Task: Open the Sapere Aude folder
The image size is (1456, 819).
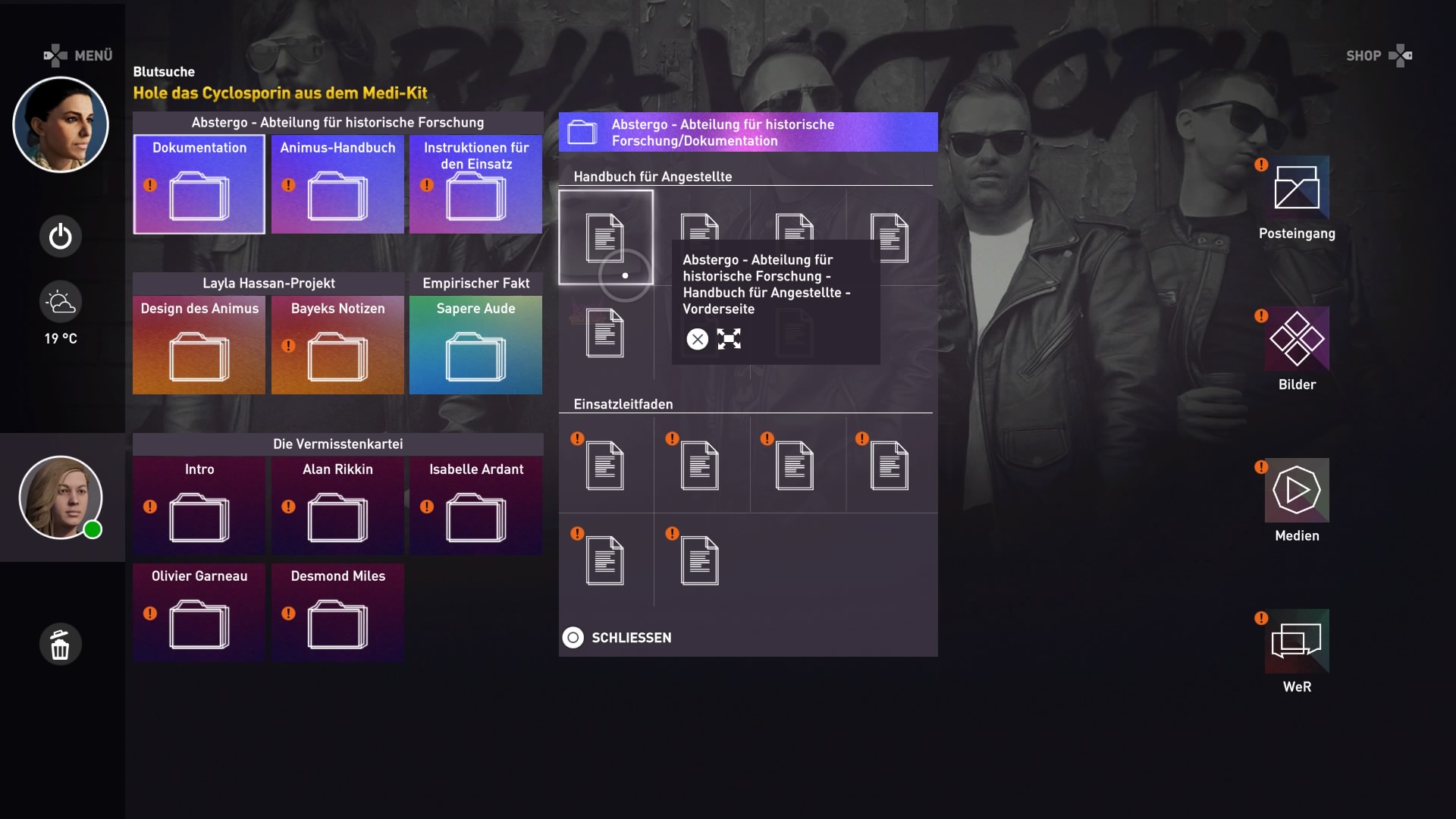Action: point(476,345)
